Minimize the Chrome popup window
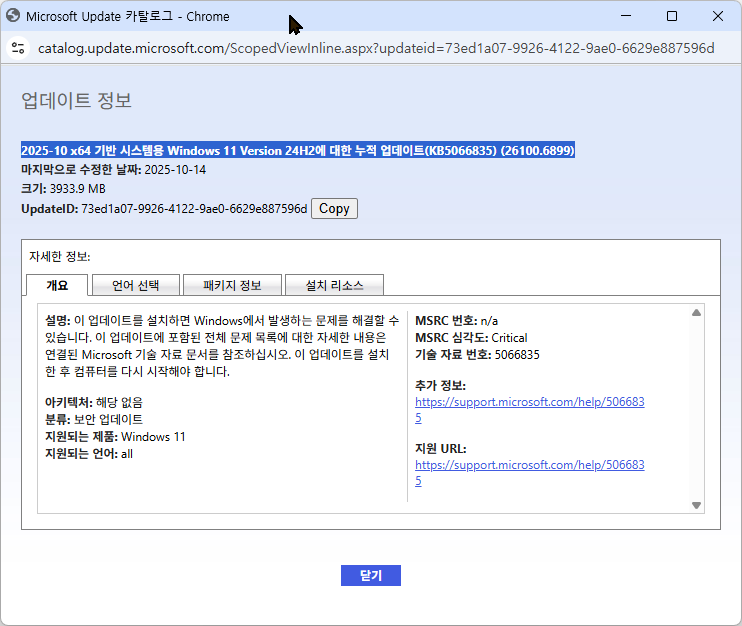 click(x=626, y=16)
